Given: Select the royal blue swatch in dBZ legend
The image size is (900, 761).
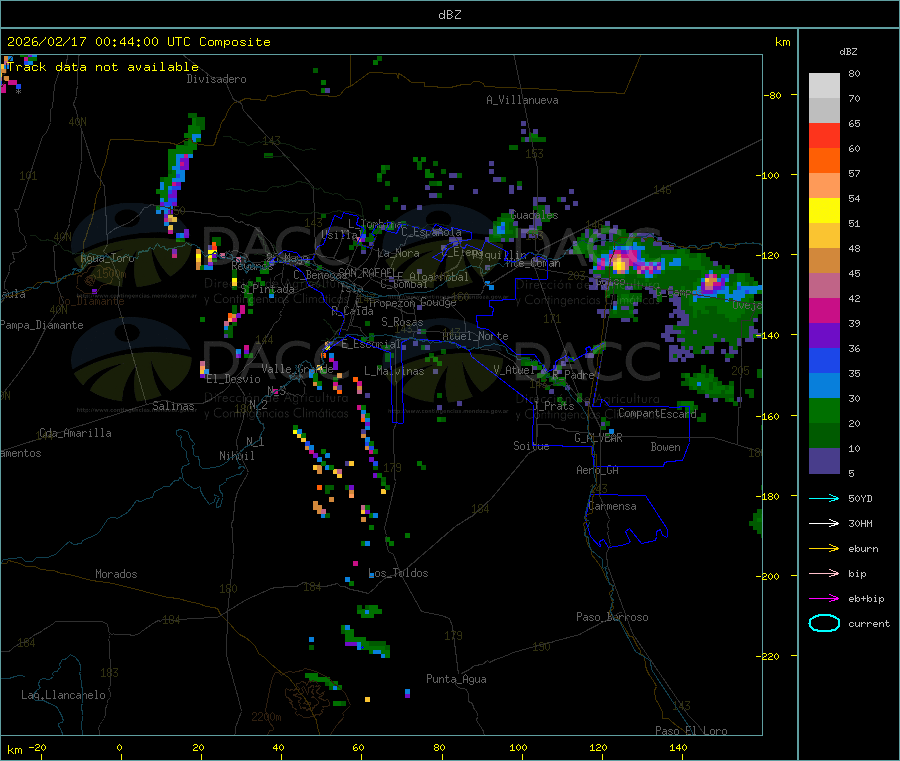Looking at the screenshot, I should click(824, 360).
